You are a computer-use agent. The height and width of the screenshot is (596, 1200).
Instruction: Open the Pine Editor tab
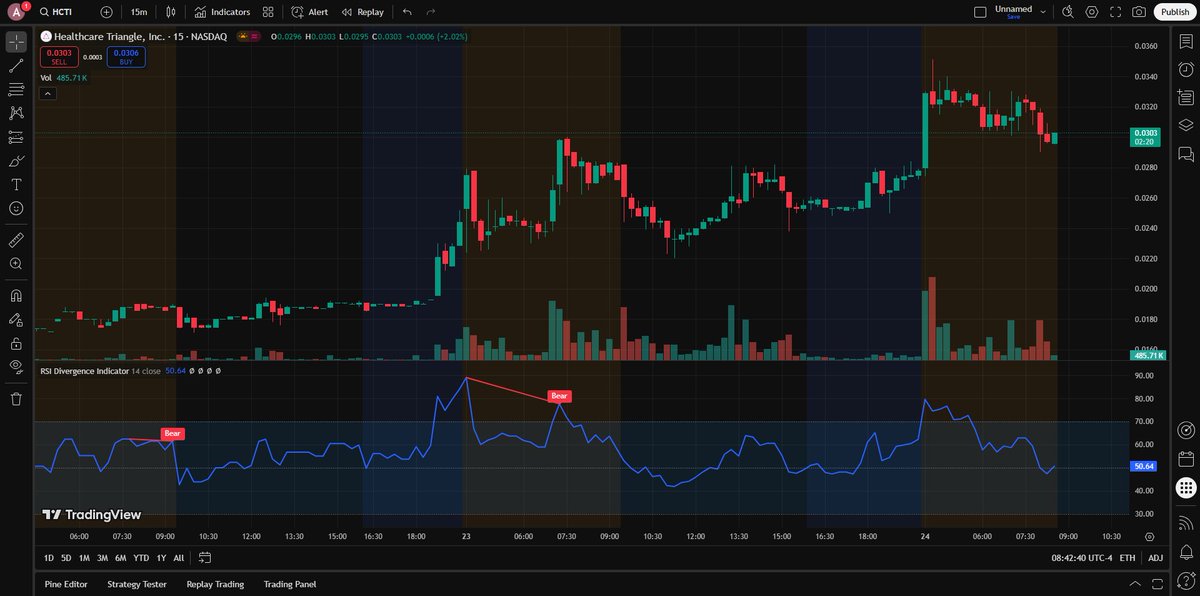click(x=66, y=584)
